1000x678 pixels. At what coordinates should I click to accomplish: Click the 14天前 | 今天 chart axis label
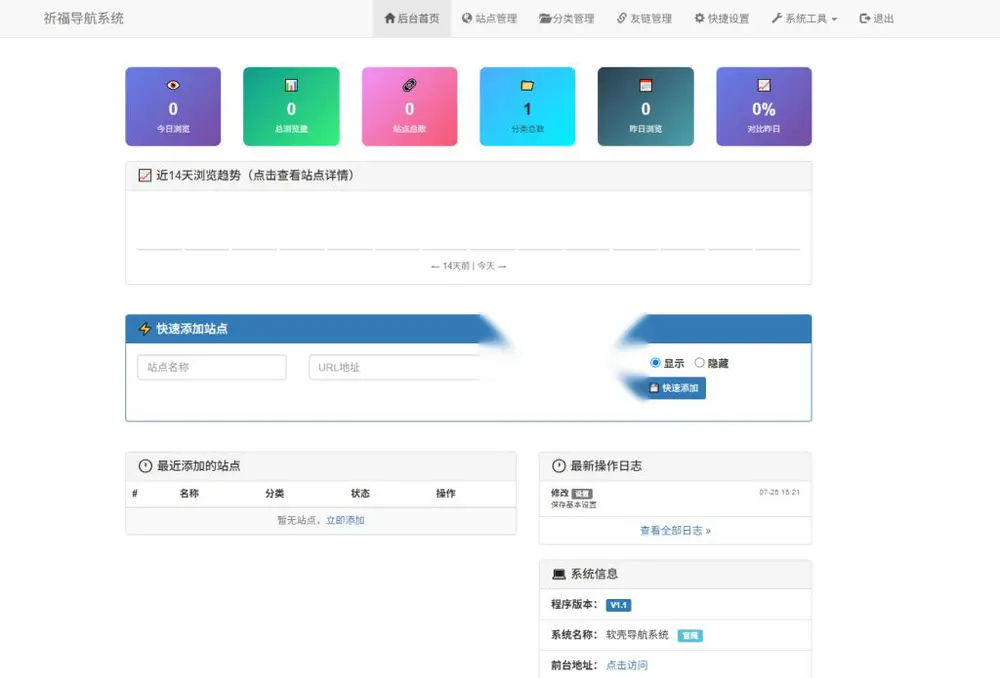469,266
